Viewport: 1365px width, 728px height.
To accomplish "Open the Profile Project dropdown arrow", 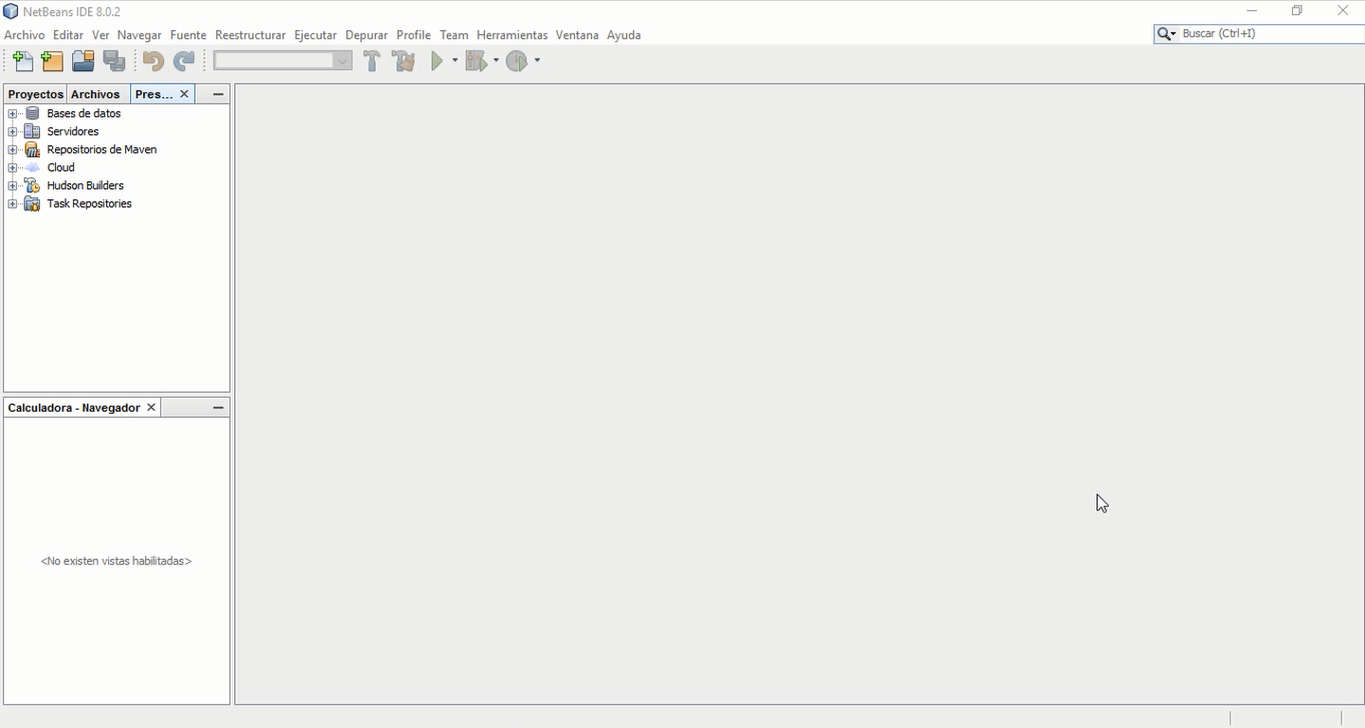I will pos(537,61).
